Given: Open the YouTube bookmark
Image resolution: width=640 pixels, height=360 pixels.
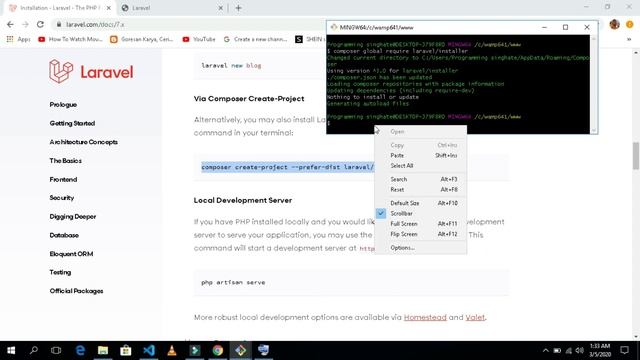Looking at the screenshot, I should click(x=199, y=39).
